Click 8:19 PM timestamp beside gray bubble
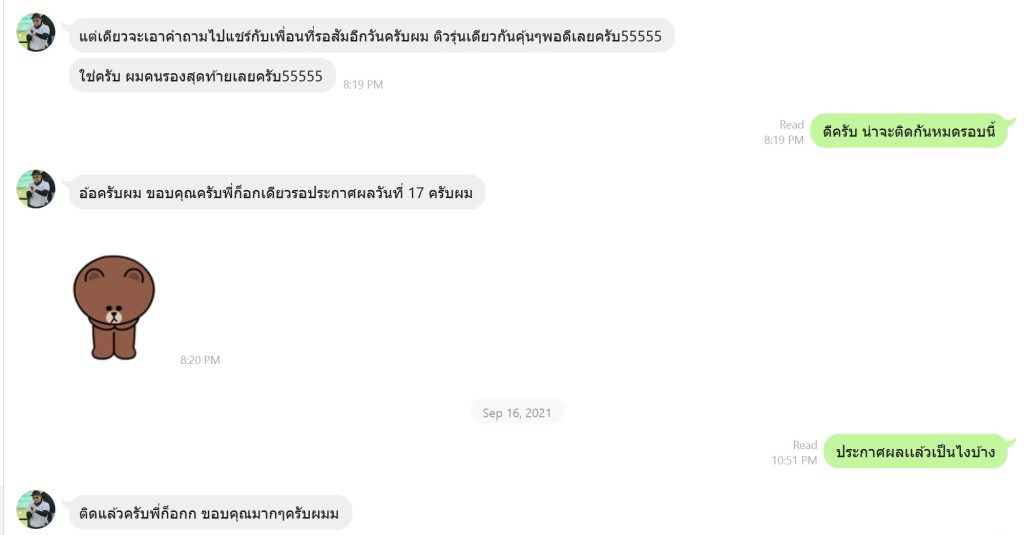 pyautogui.click(x=363, y=84)
